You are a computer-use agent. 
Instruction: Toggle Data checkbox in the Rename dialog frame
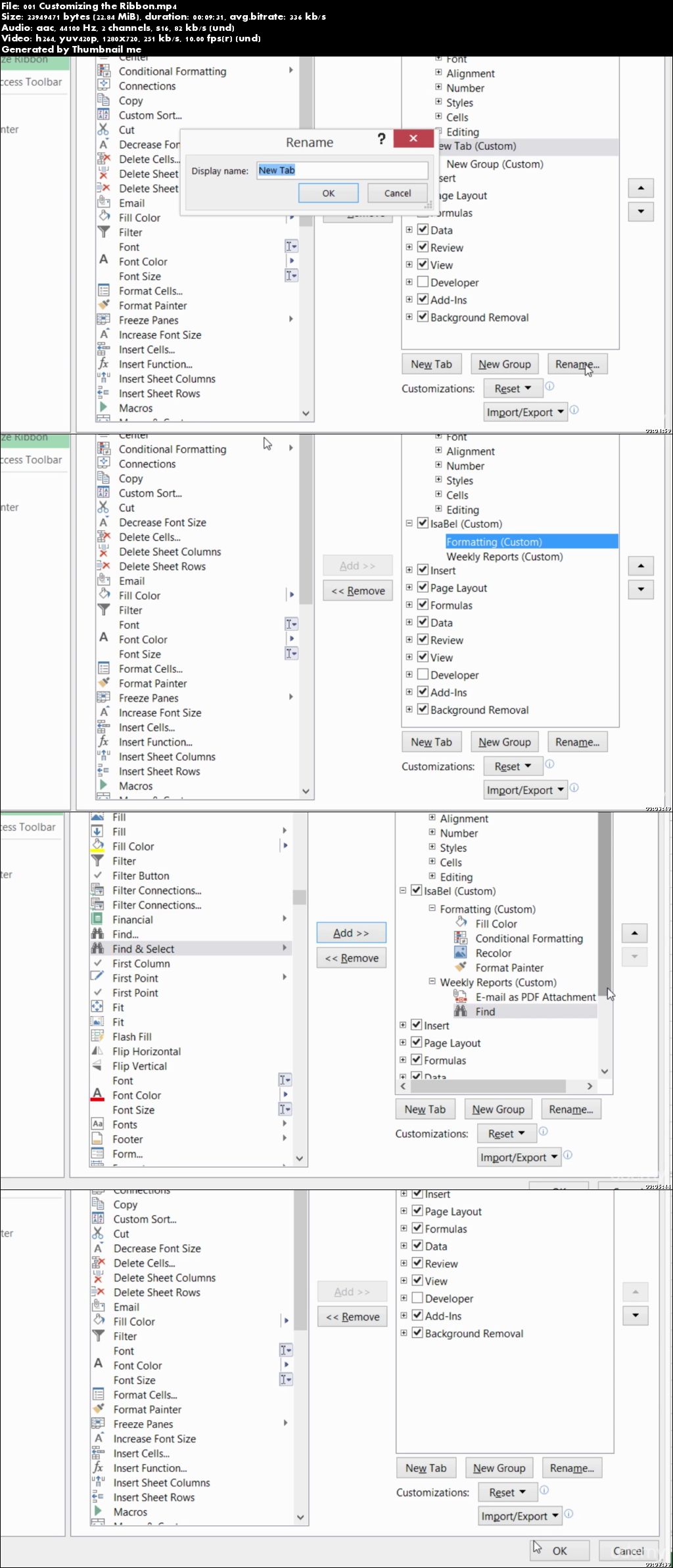pos(423,229)
